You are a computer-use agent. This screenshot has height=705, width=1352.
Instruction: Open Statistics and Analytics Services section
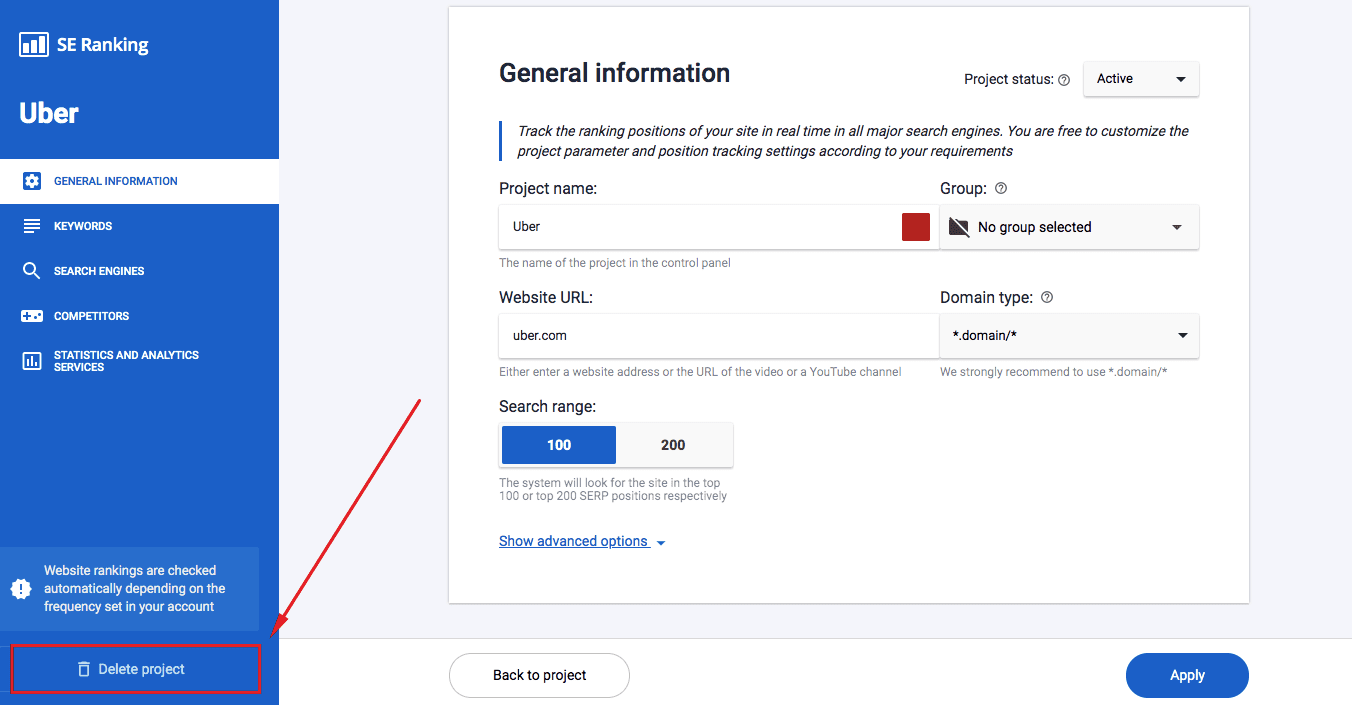(140, 361)
